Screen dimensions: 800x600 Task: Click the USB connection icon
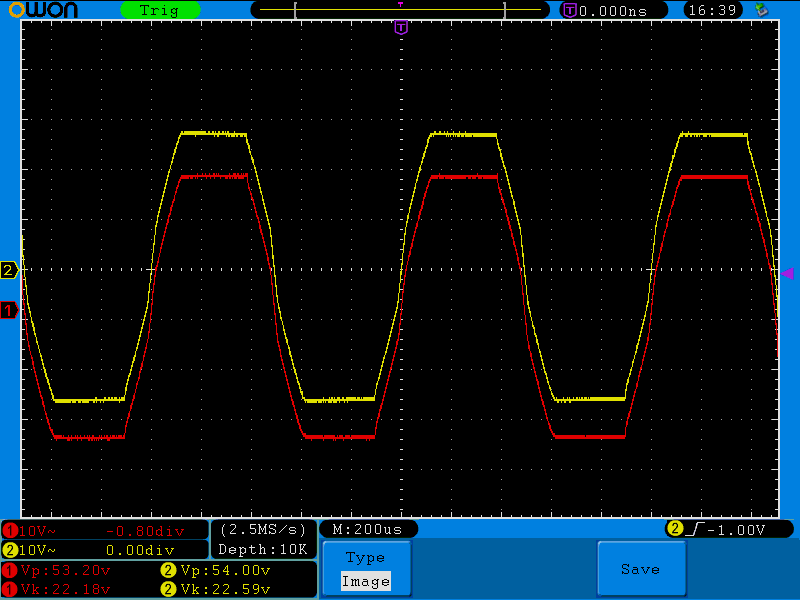(x=761, y=10)
